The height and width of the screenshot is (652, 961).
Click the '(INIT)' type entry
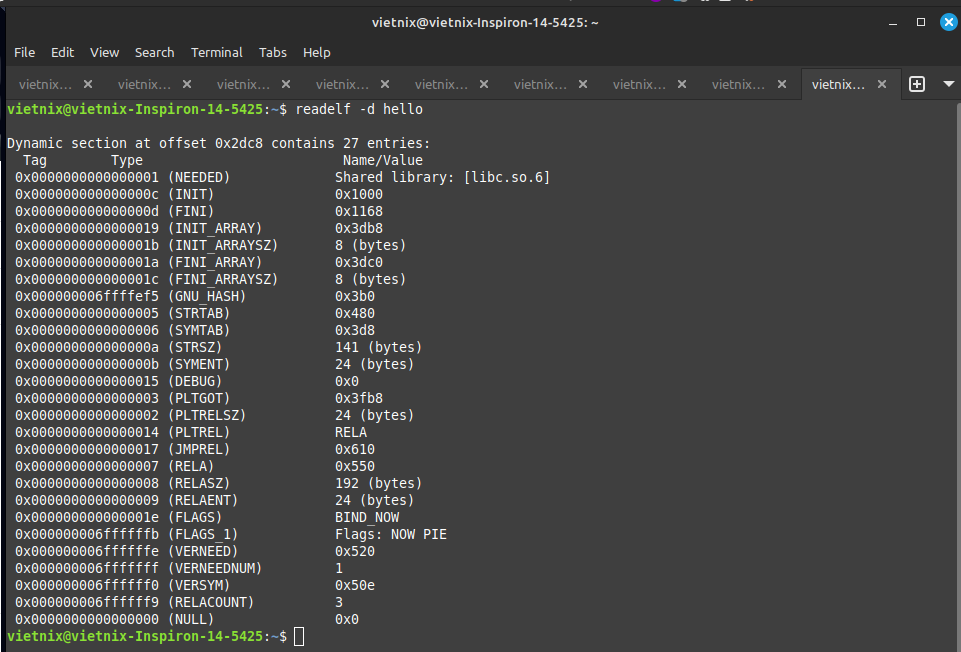pos(191,195)
